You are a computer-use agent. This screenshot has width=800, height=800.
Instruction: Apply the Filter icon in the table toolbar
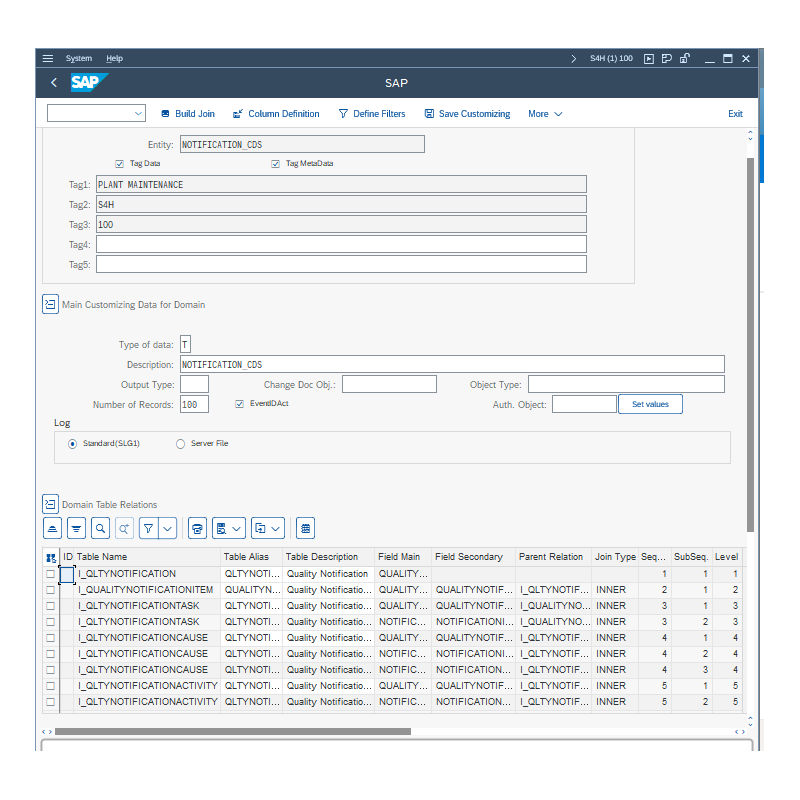click(x=148, y=528)
